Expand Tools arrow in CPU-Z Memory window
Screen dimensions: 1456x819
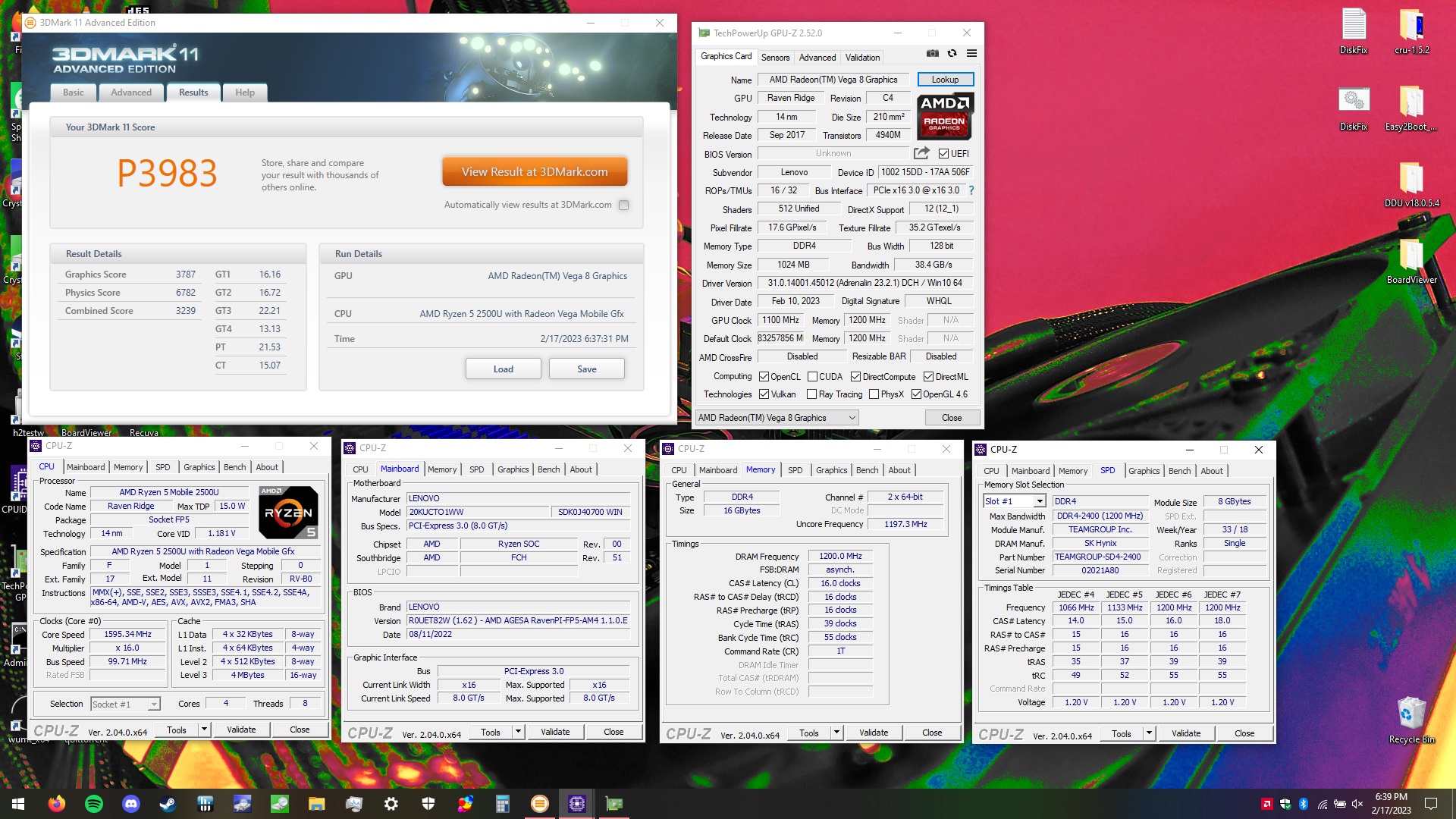click(836, 733)
